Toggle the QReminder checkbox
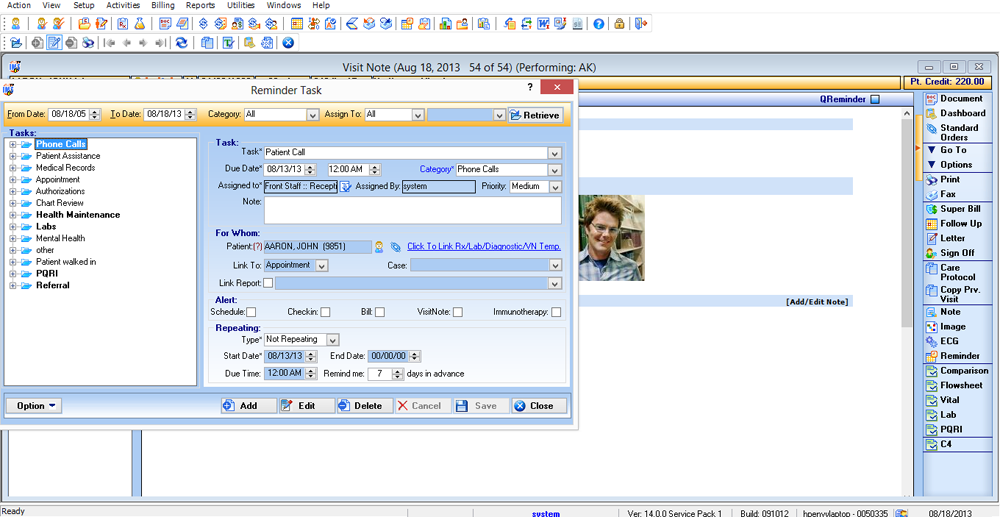Viewport: 1000px width, 517px height. click(x=875, y=99)
